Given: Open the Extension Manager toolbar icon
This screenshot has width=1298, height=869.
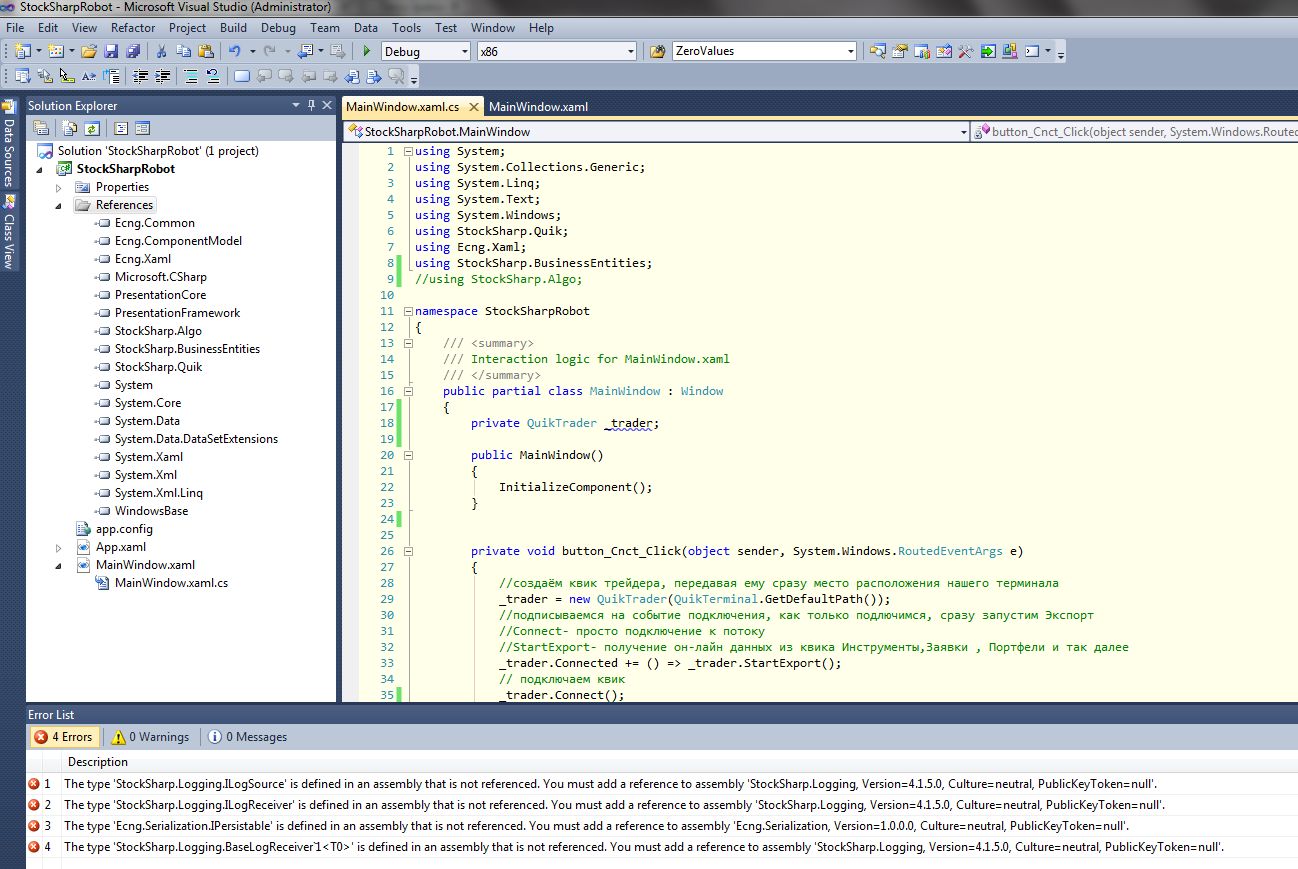Looking at the screenshot, I should point(1009,51).
